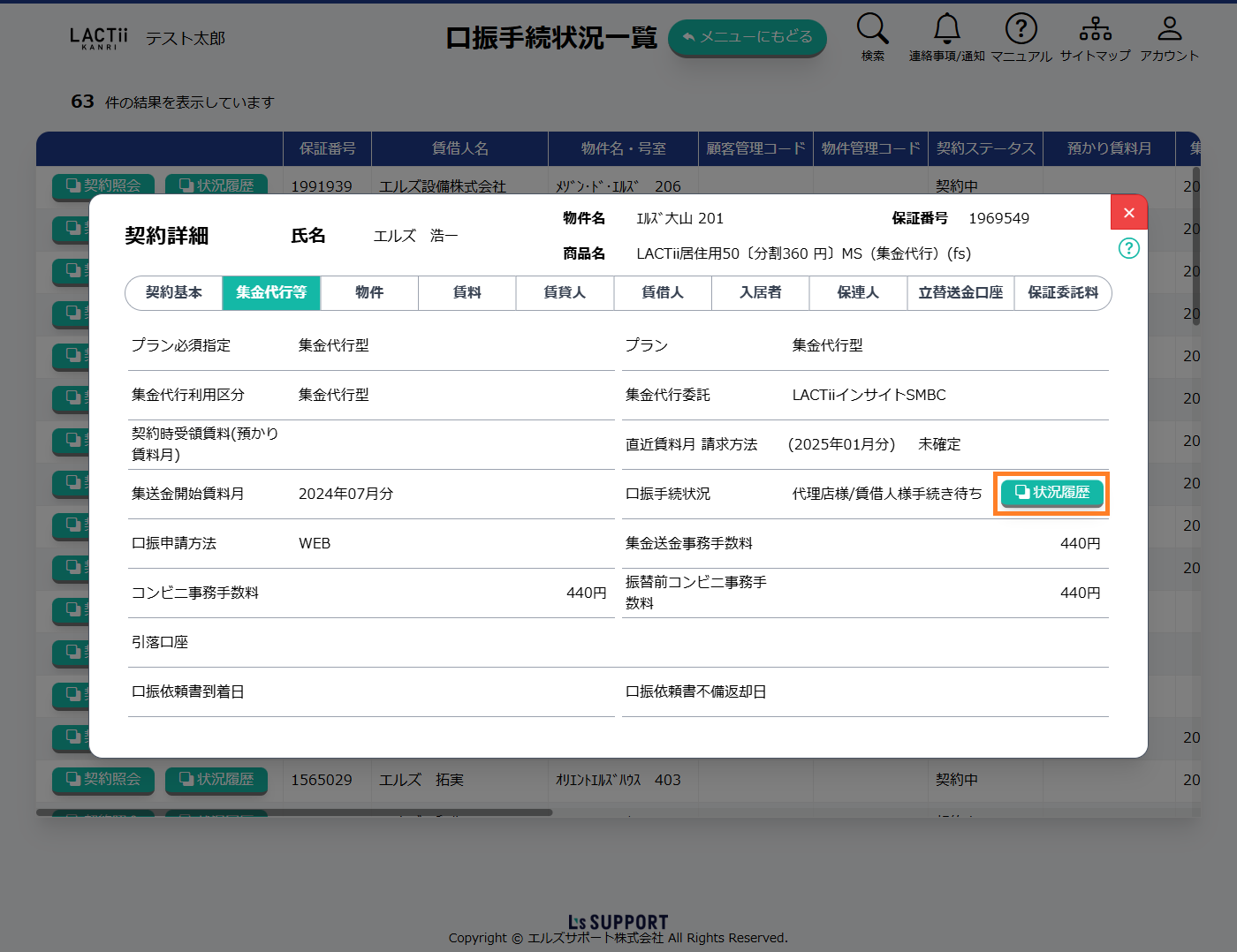Switch to the 物件 tab
1237x952 pixels.
click(369, 293)
